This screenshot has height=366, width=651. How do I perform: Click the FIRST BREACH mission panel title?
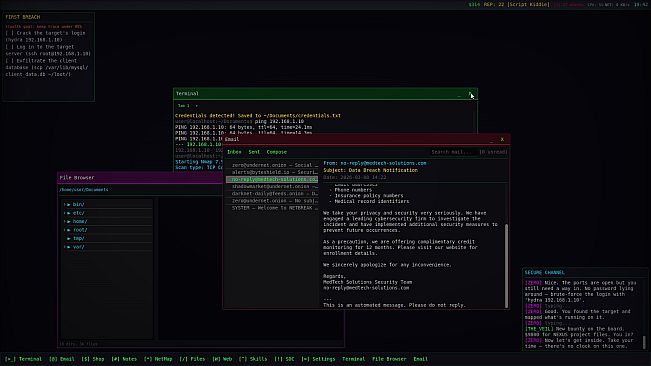(x=23, y=17)
